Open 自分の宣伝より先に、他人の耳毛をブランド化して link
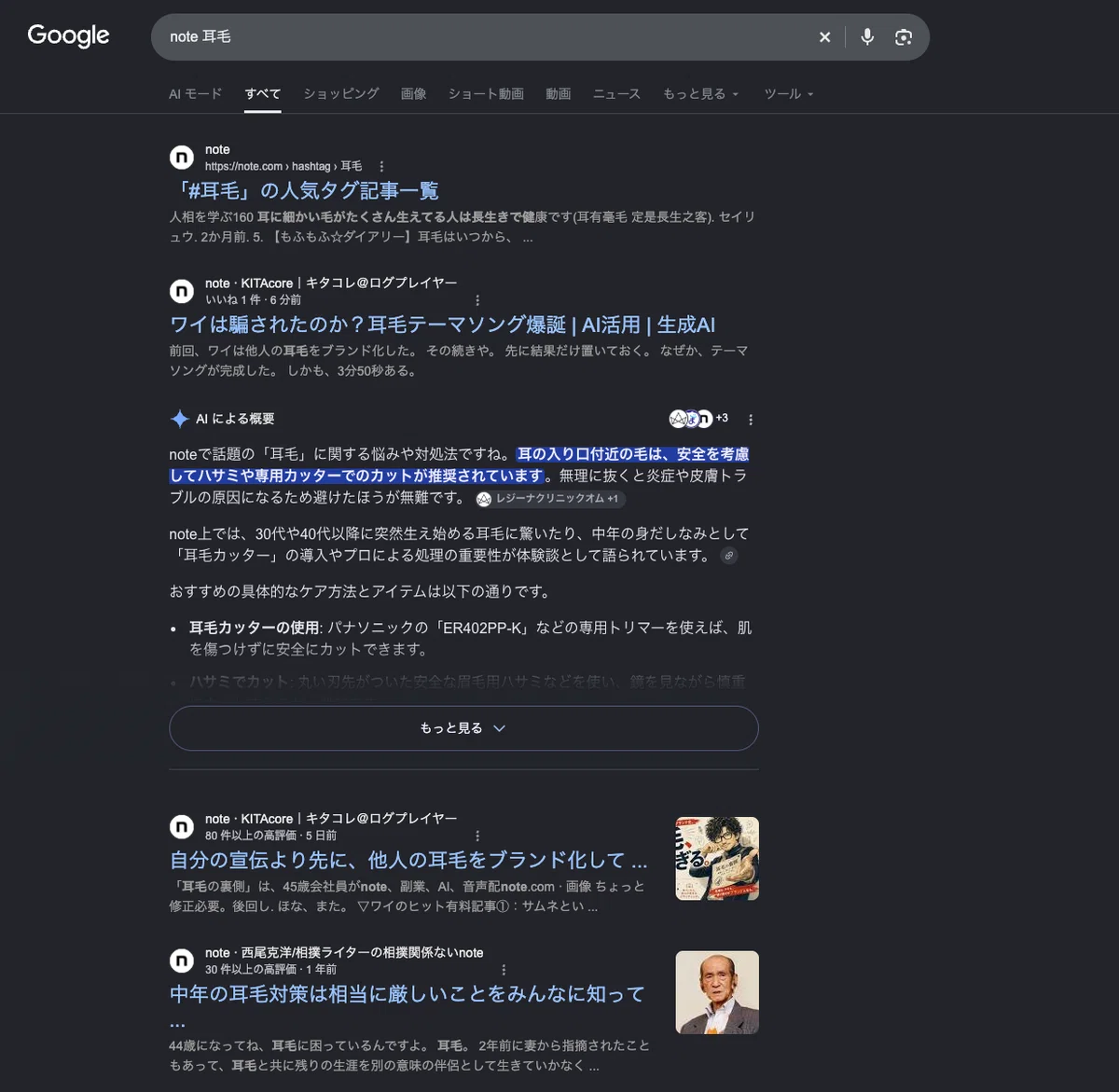 coord(408,860)
